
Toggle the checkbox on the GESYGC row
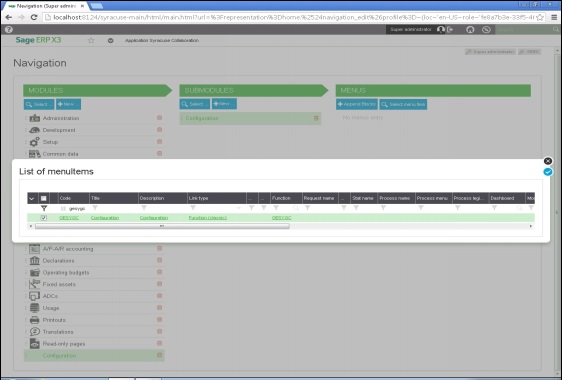(x=44, y=218)
